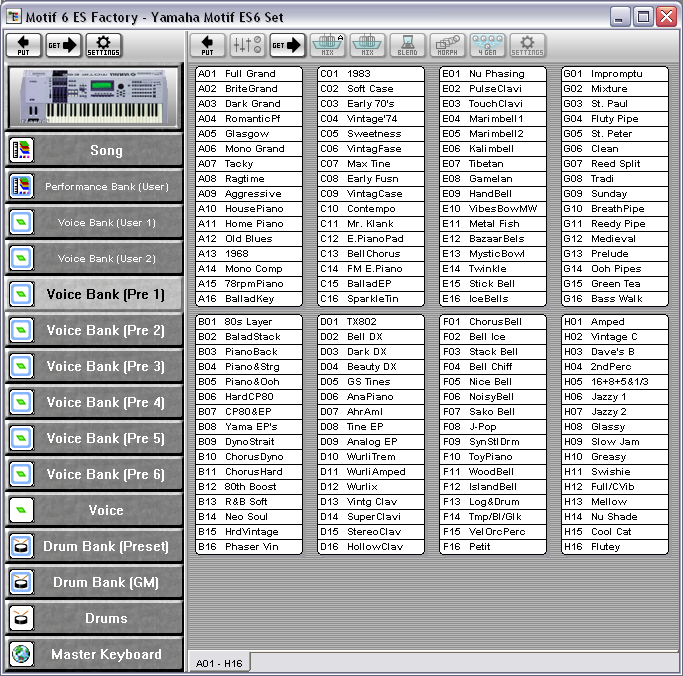This screenshot has height=676, width=683.
Task: Select voice D07 AhrAml
Action: click(x=371, y=412)
